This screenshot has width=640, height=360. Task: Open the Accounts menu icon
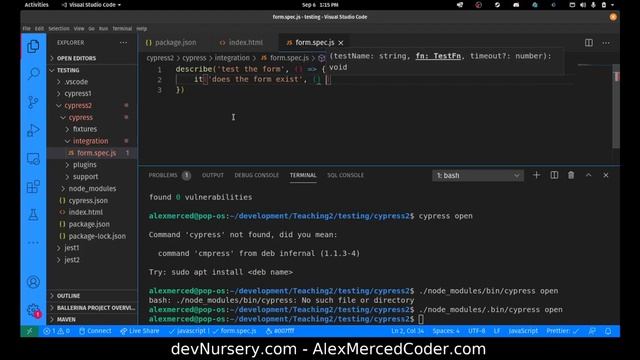coord(33,282)
